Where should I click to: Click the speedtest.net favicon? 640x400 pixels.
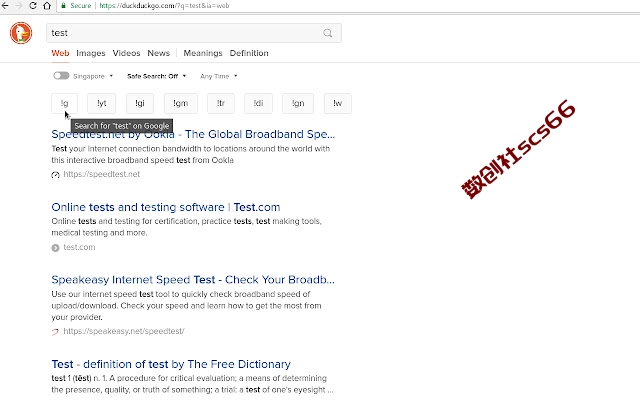56,175
